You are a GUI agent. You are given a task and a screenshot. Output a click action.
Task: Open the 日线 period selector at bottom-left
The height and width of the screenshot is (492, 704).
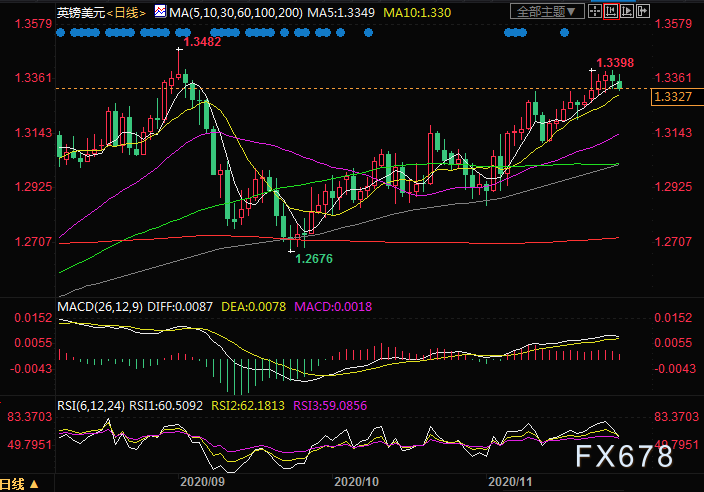pyautogui.click(x=19, y=484)
